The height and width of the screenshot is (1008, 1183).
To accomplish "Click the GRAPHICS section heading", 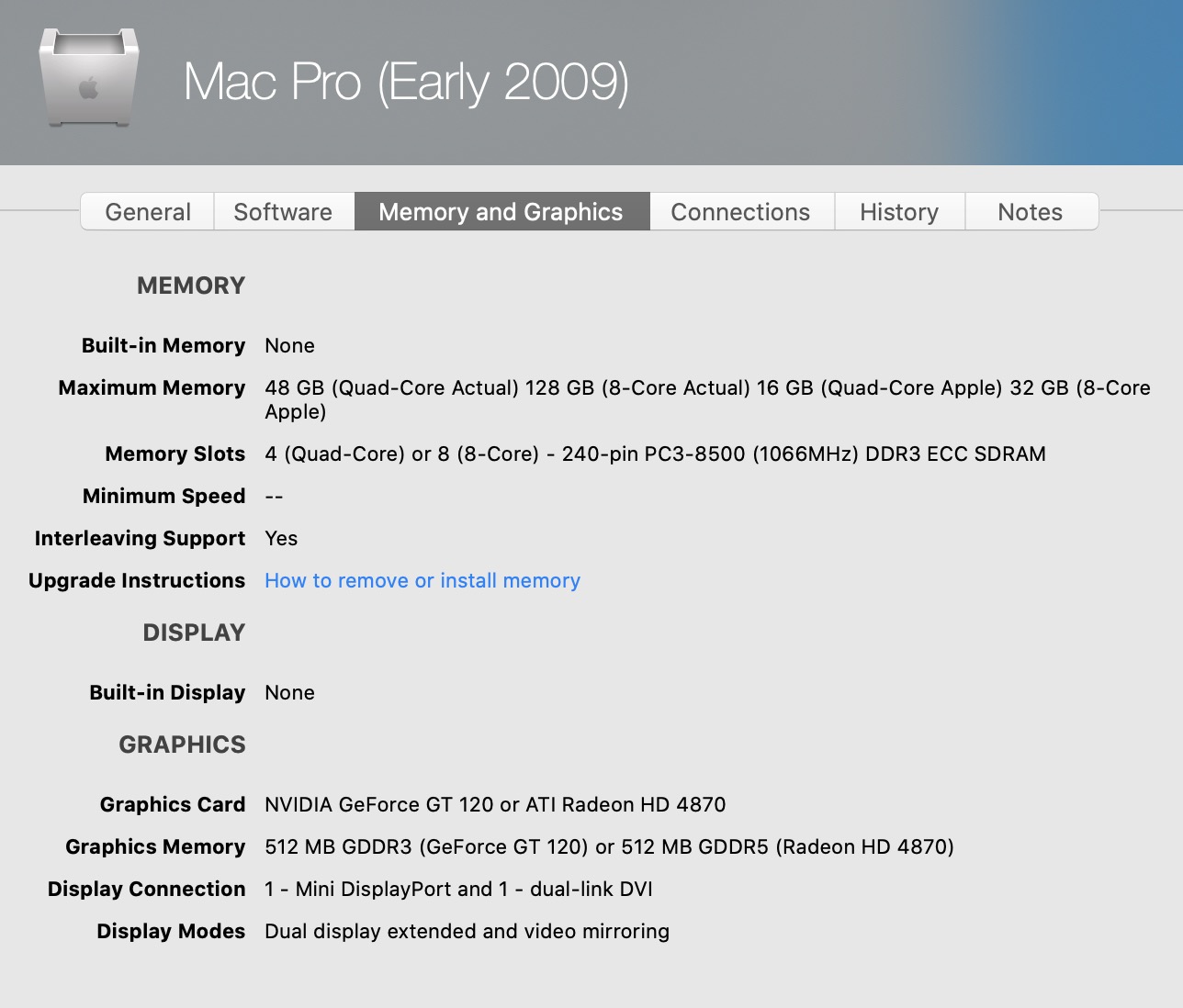I will [182, 745].
